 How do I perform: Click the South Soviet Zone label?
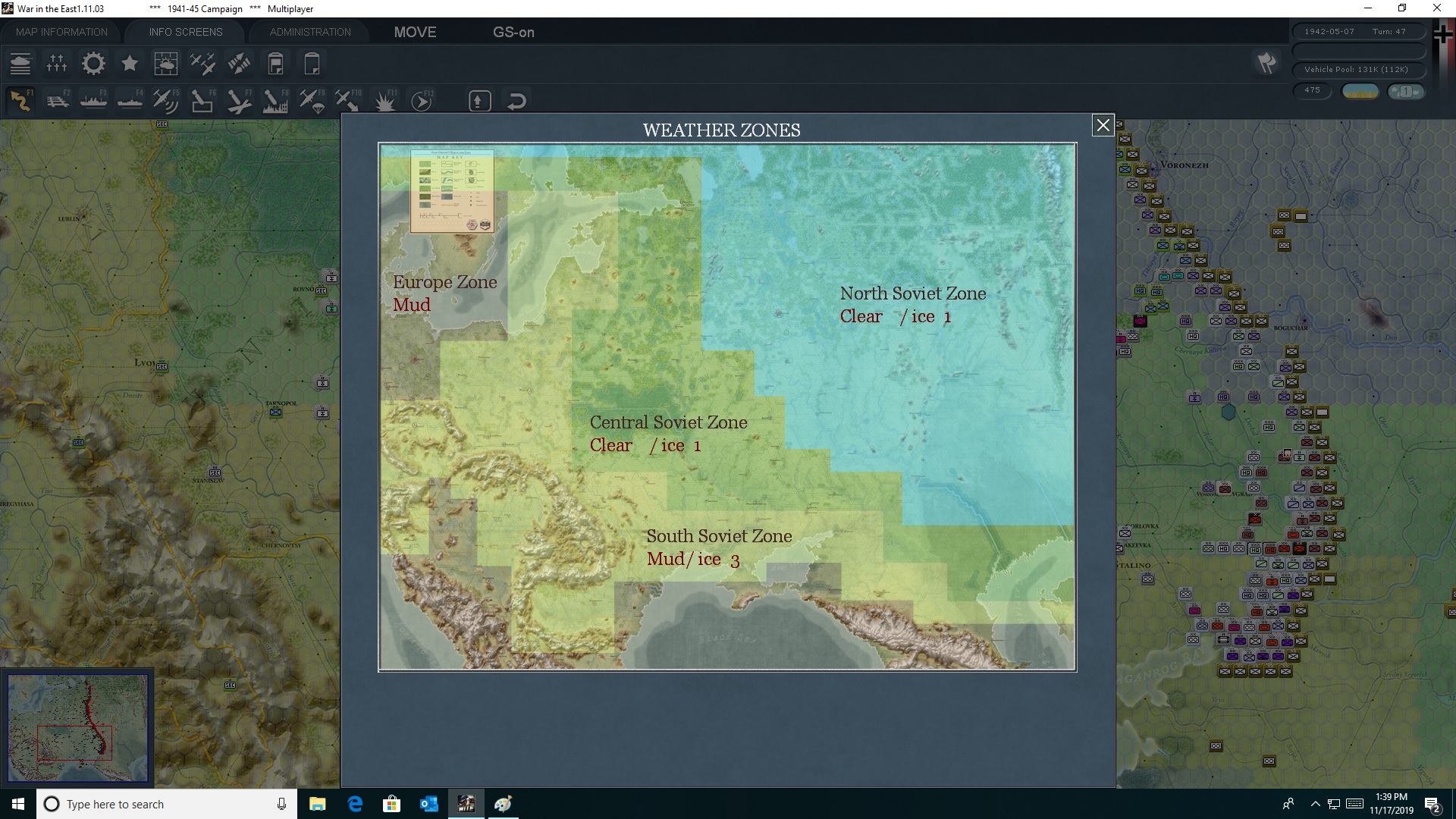719,536
